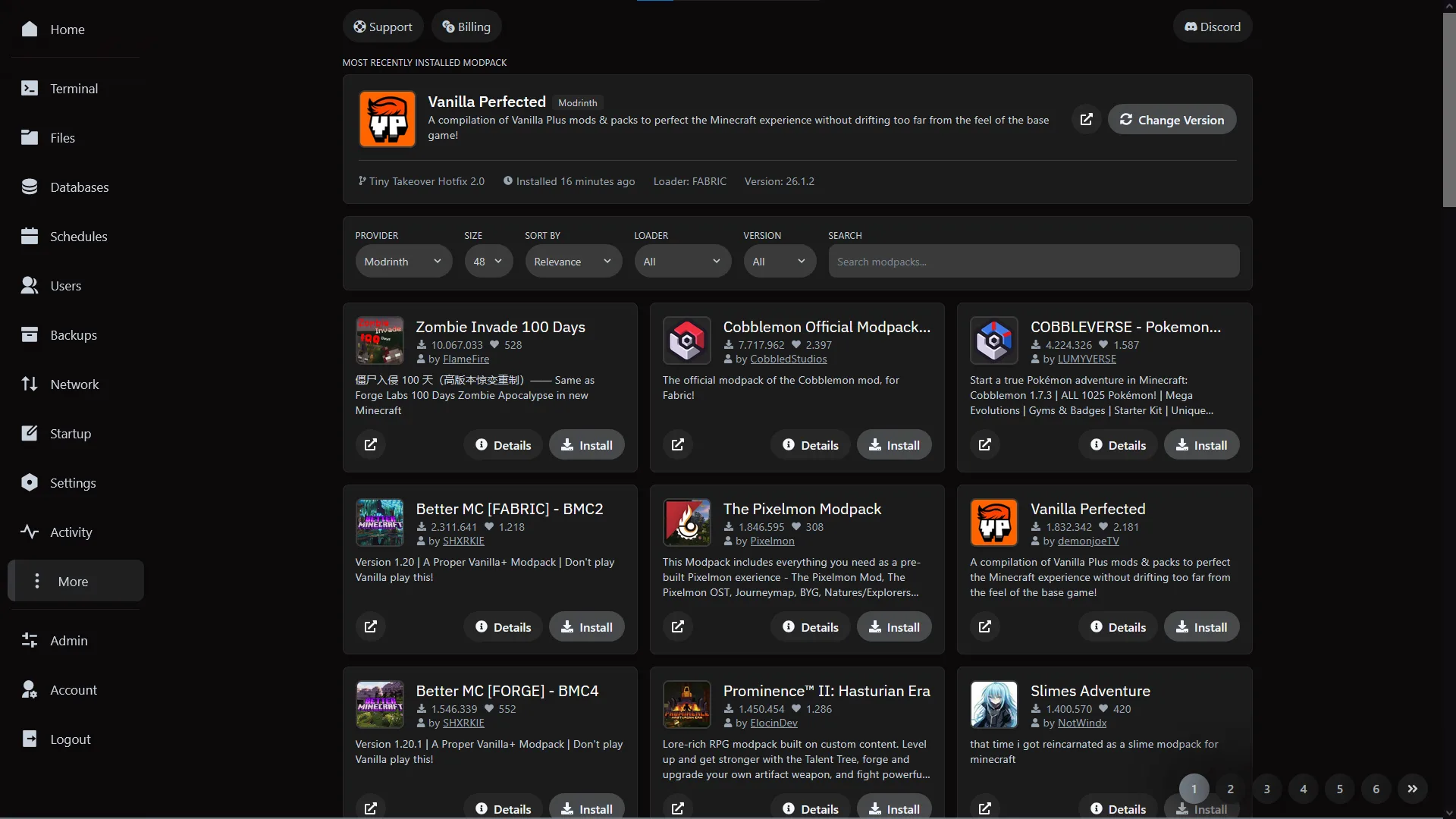View Details for Cobblemon Official Modpack
Screen dimensions: 1456x819
point(811,444)
